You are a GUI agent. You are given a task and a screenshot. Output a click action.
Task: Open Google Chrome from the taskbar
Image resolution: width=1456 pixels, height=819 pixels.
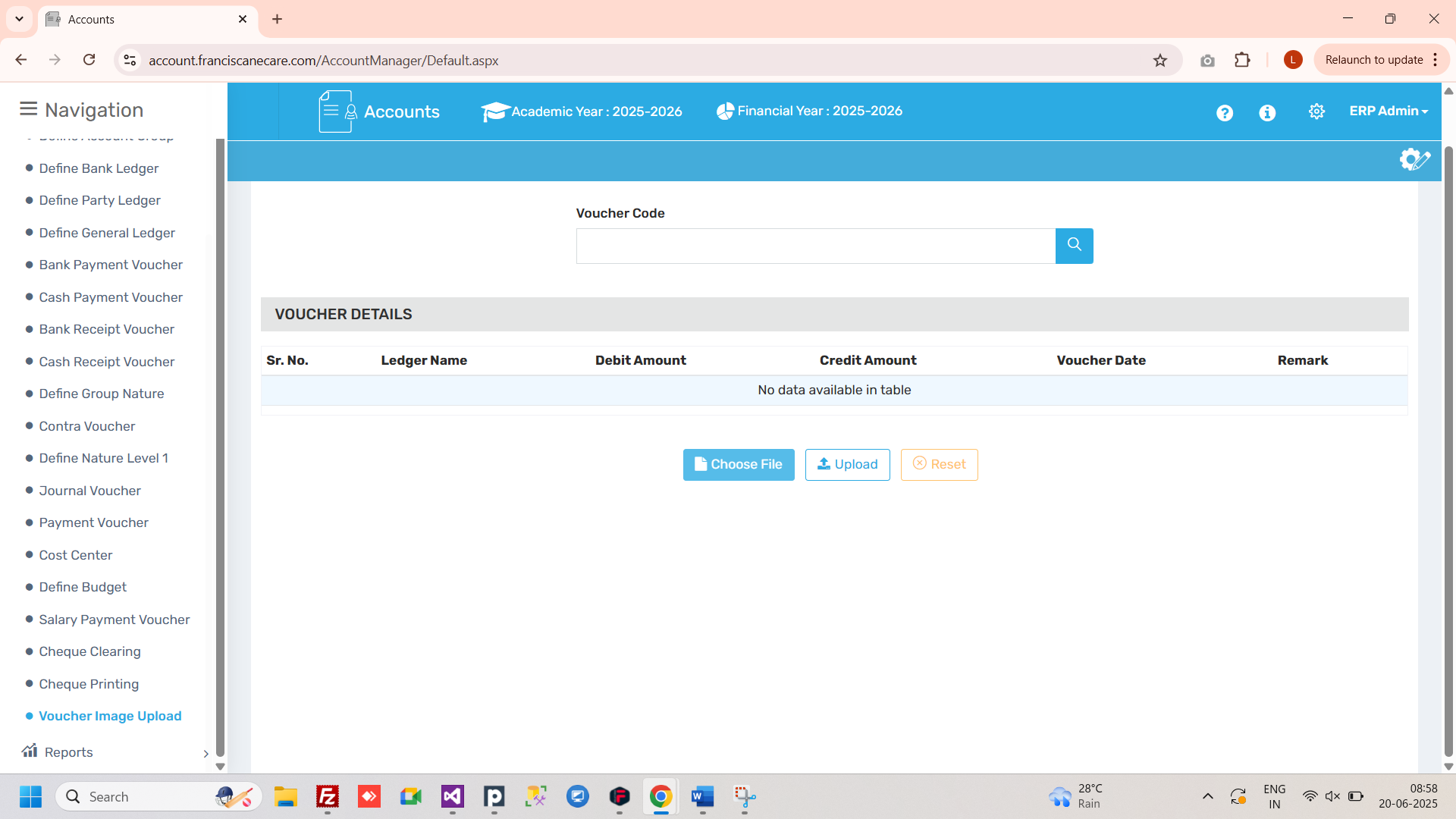click(661, 796)
